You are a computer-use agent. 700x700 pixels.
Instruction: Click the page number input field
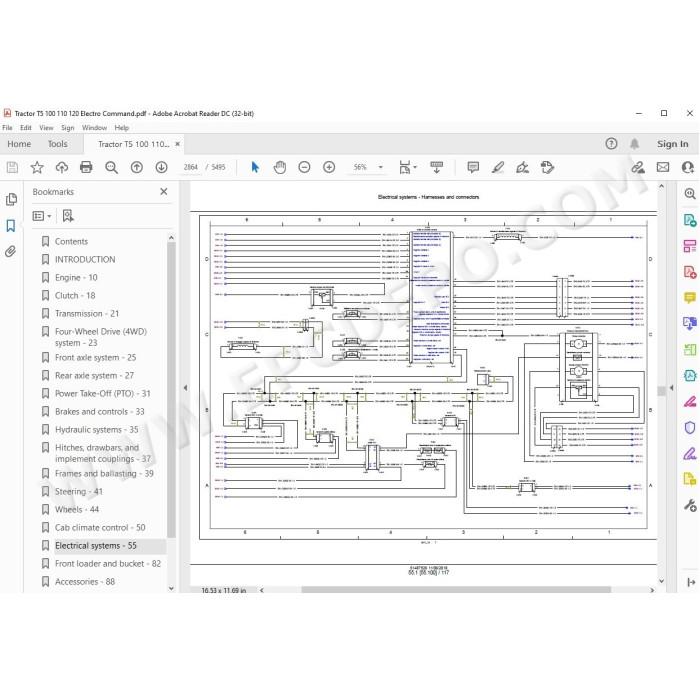(191, 167)
